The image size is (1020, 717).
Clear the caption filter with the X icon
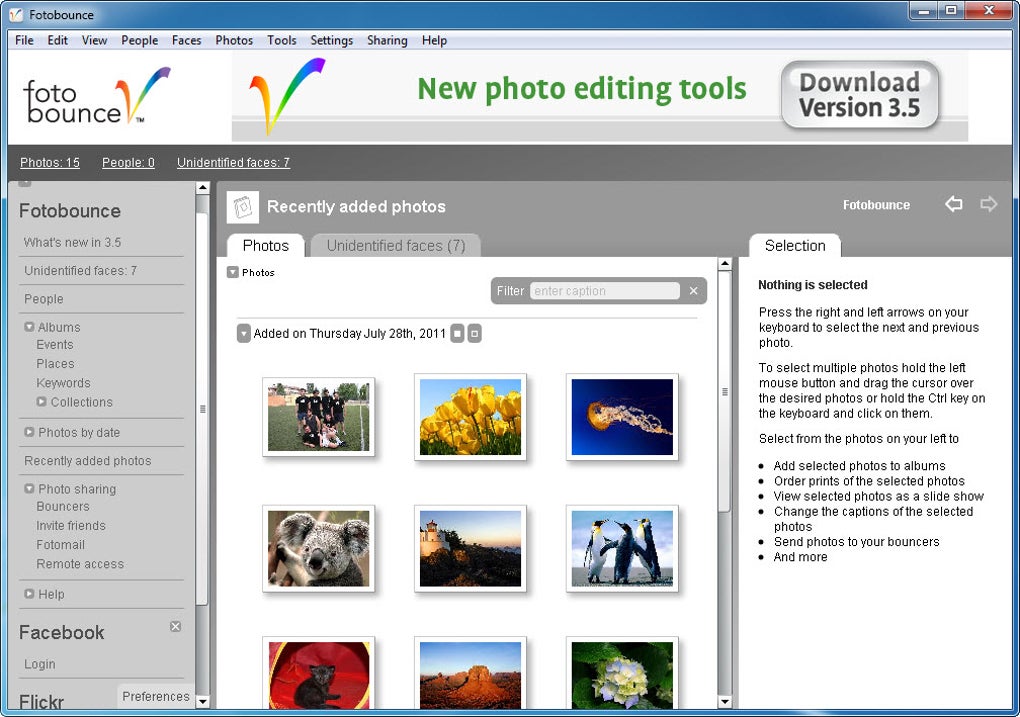[x=693, y=291]
